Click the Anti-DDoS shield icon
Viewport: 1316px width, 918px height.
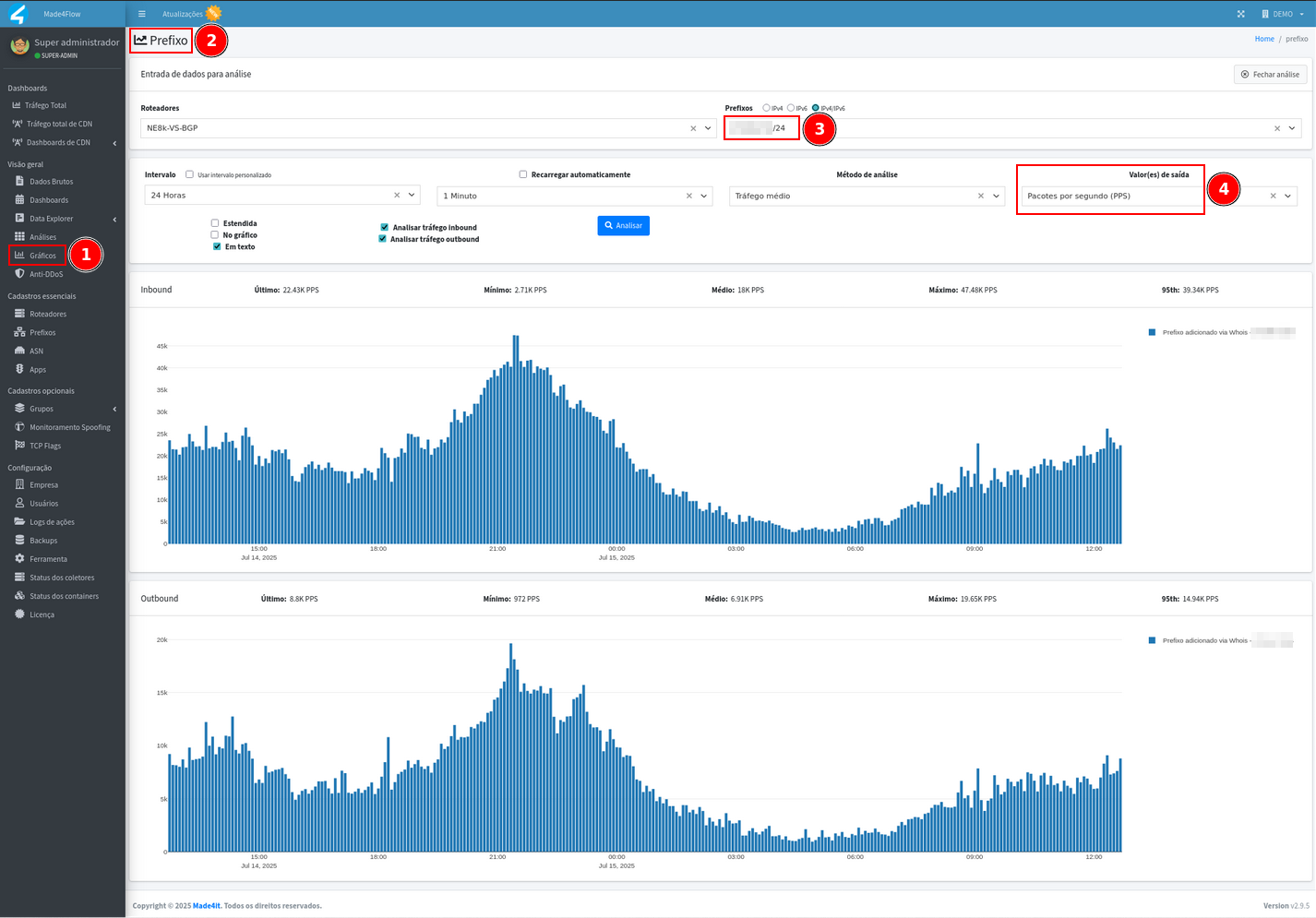[19, 274]
